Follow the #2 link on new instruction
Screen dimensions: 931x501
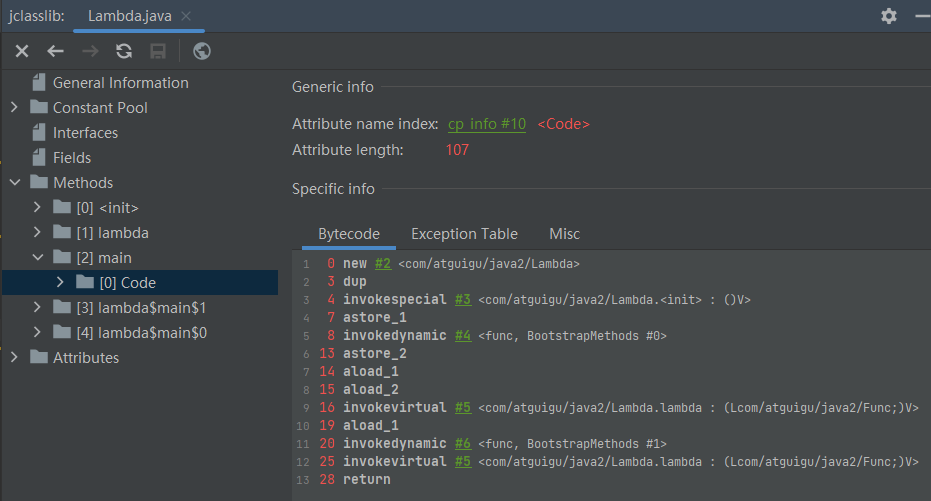point(383,264)
